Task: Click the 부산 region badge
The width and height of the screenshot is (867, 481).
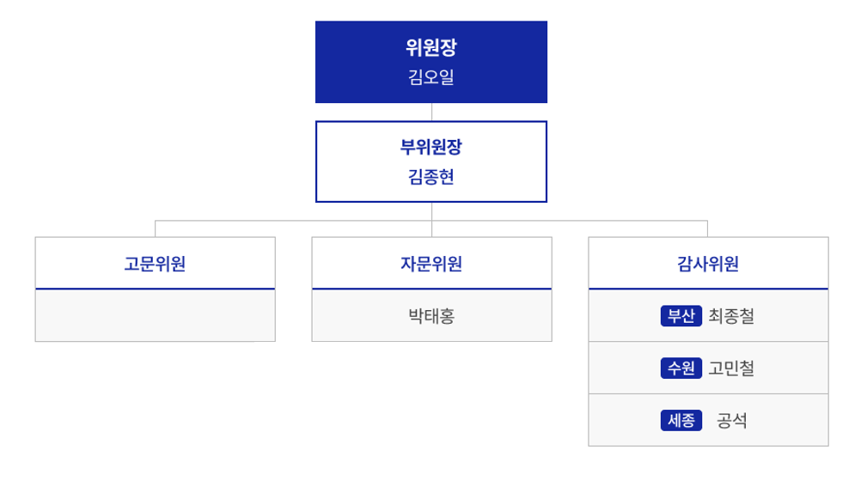Action: (x=681, y=316)
